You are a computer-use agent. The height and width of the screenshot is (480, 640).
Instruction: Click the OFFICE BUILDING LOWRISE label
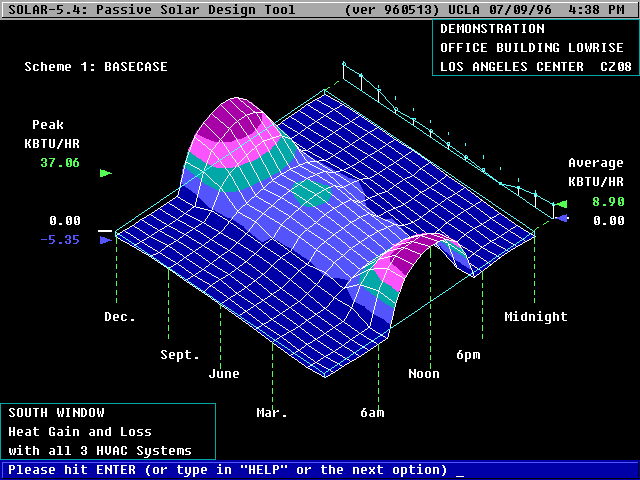point(531,48)
